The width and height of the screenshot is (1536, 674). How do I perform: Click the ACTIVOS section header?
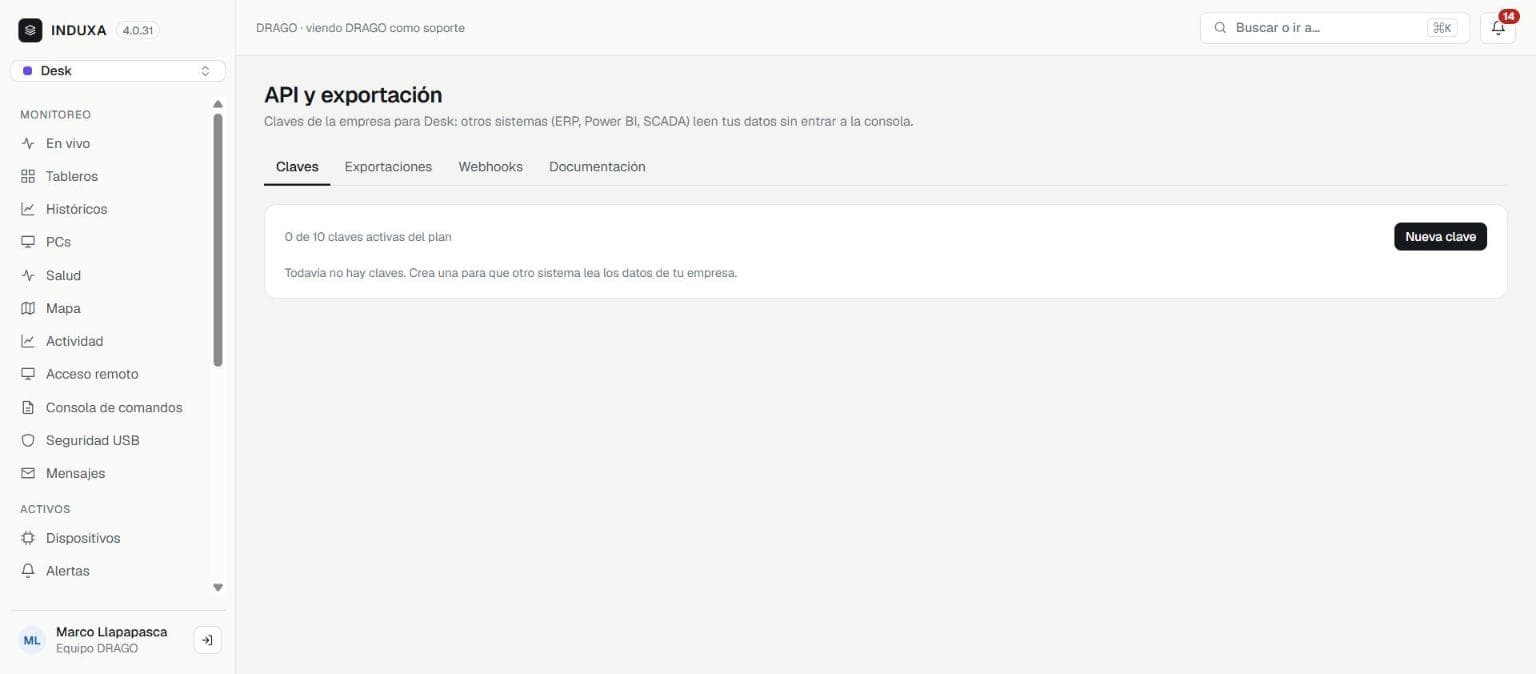click(x=45, y=509)
